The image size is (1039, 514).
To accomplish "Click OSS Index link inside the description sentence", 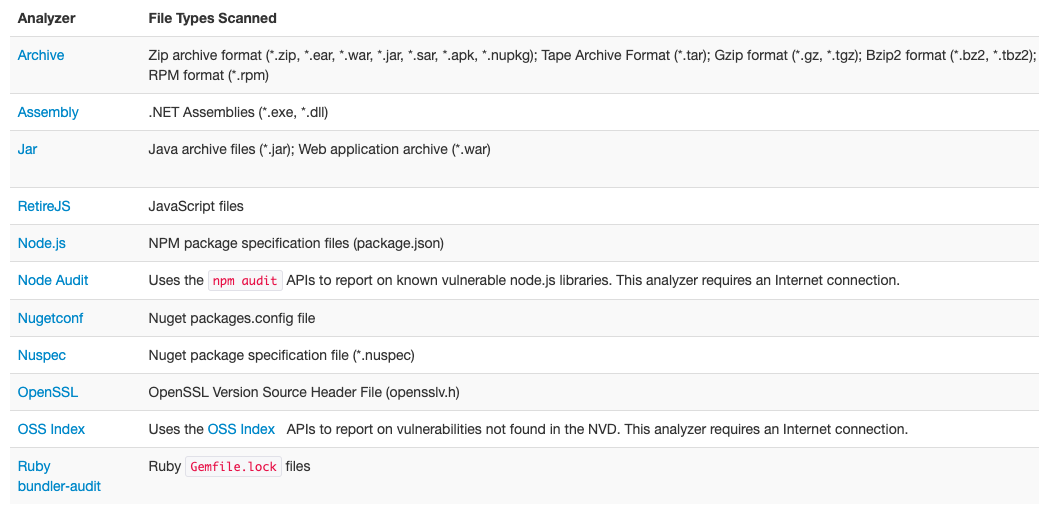I will (241, 429).
